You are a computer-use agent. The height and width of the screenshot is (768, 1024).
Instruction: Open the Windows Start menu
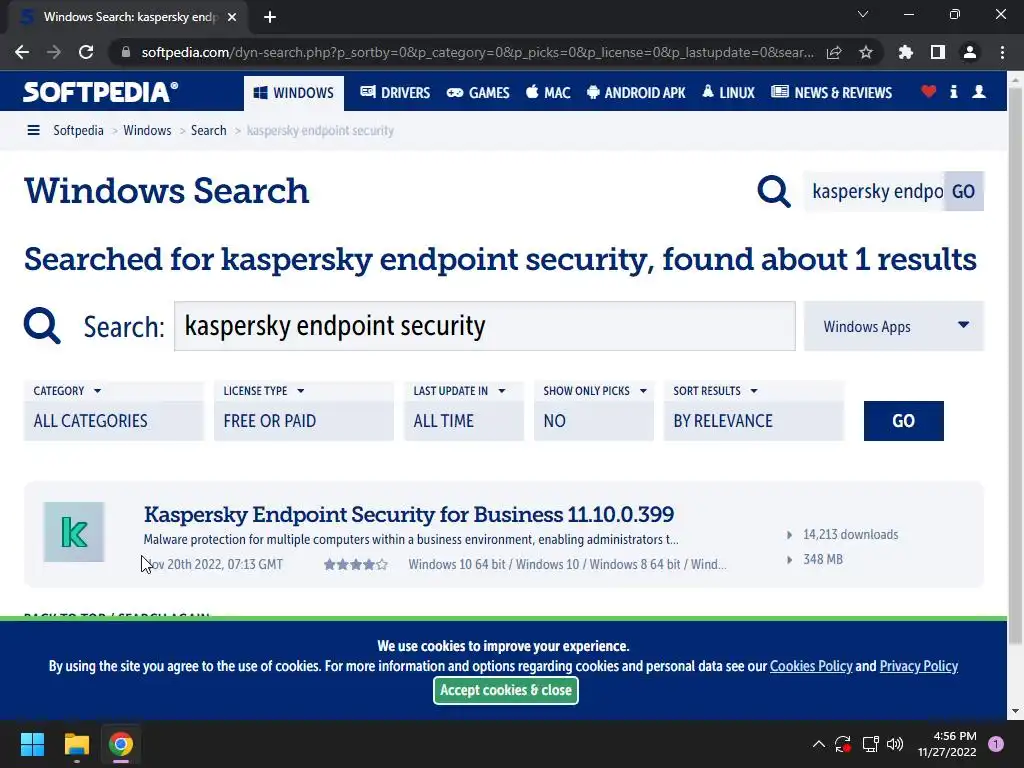[x=32, y=744]
